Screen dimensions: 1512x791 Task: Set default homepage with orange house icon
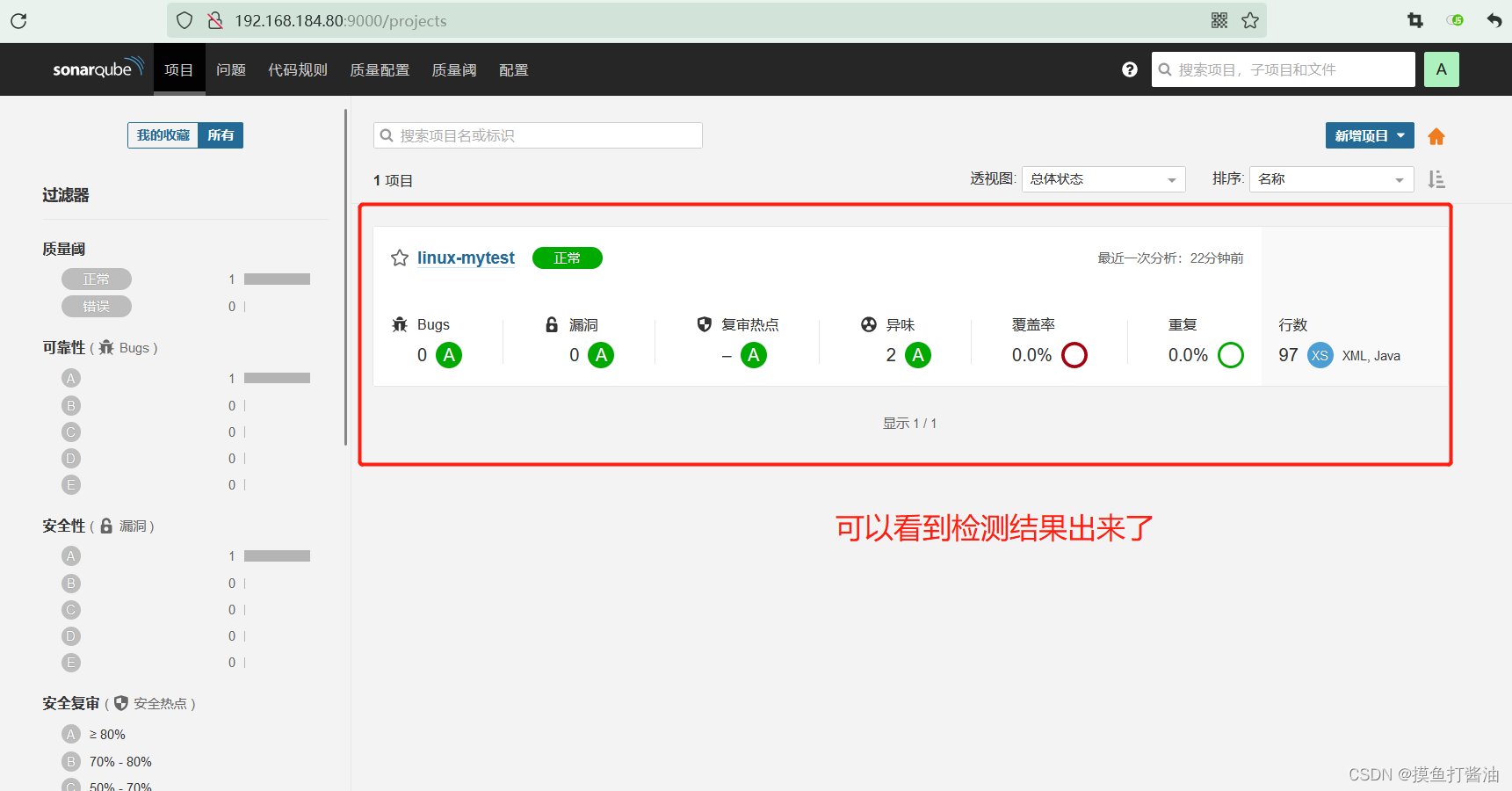pyautogui.click(x=1436, y=136)
